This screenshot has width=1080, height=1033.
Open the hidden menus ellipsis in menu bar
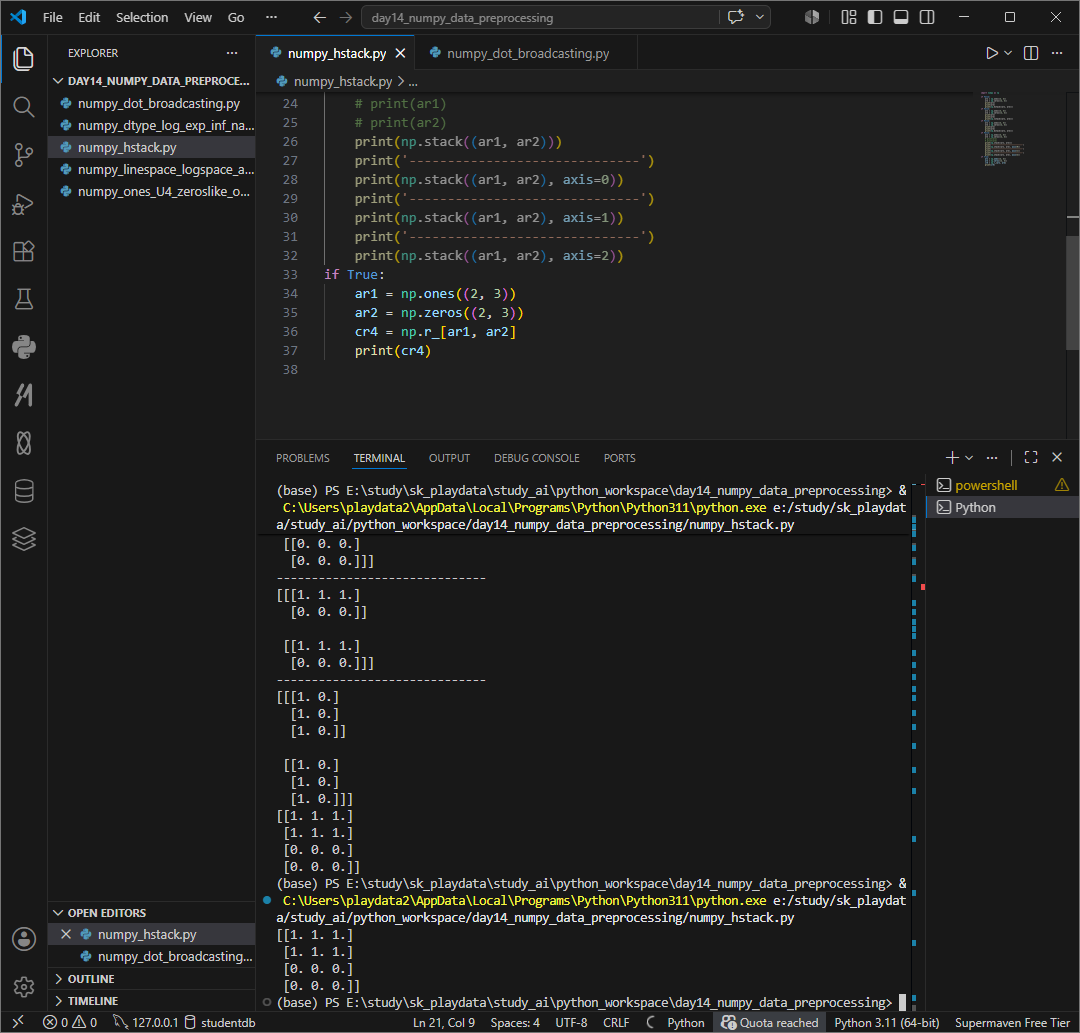271,17
